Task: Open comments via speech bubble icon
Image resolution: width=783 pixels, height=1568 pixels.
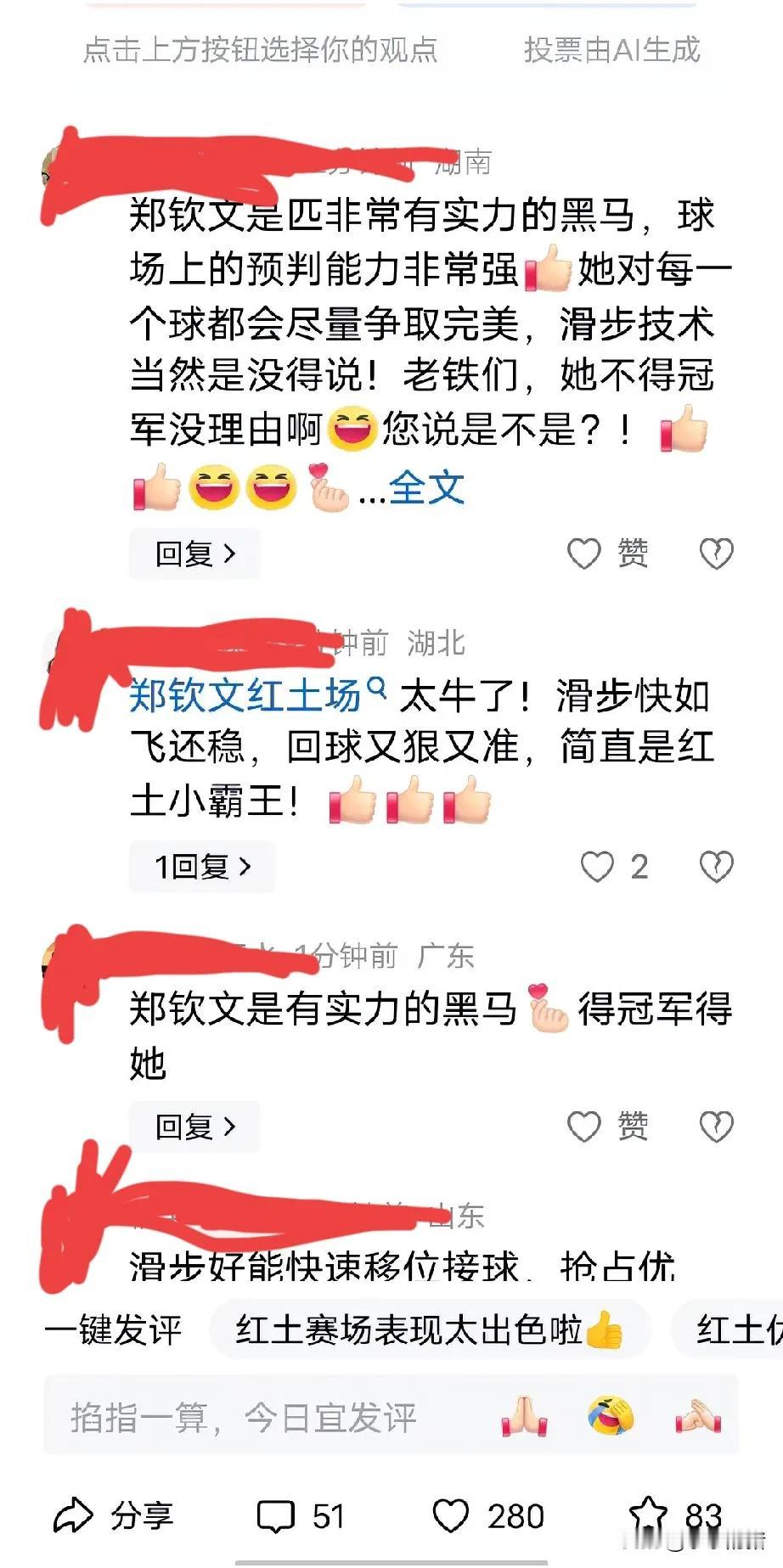Action: tap(275, 1517)
